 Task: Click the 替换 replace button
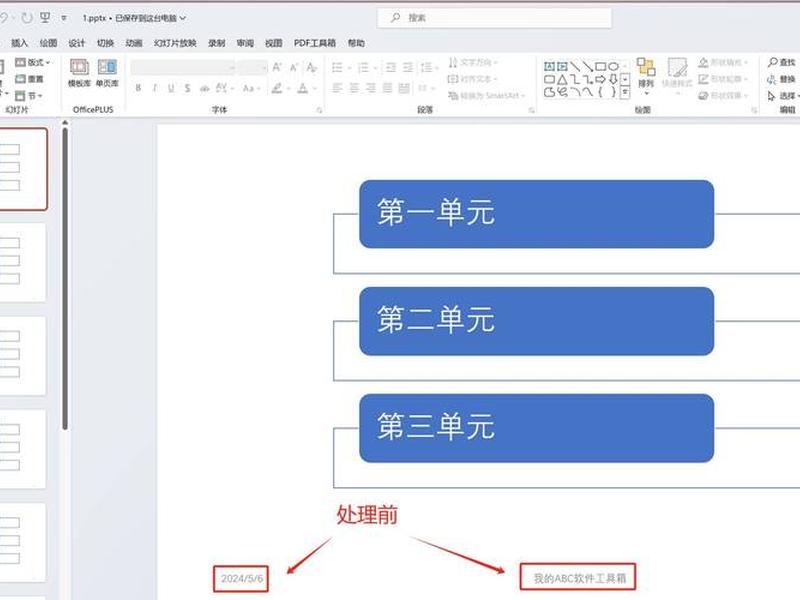(x=782, y=79)
